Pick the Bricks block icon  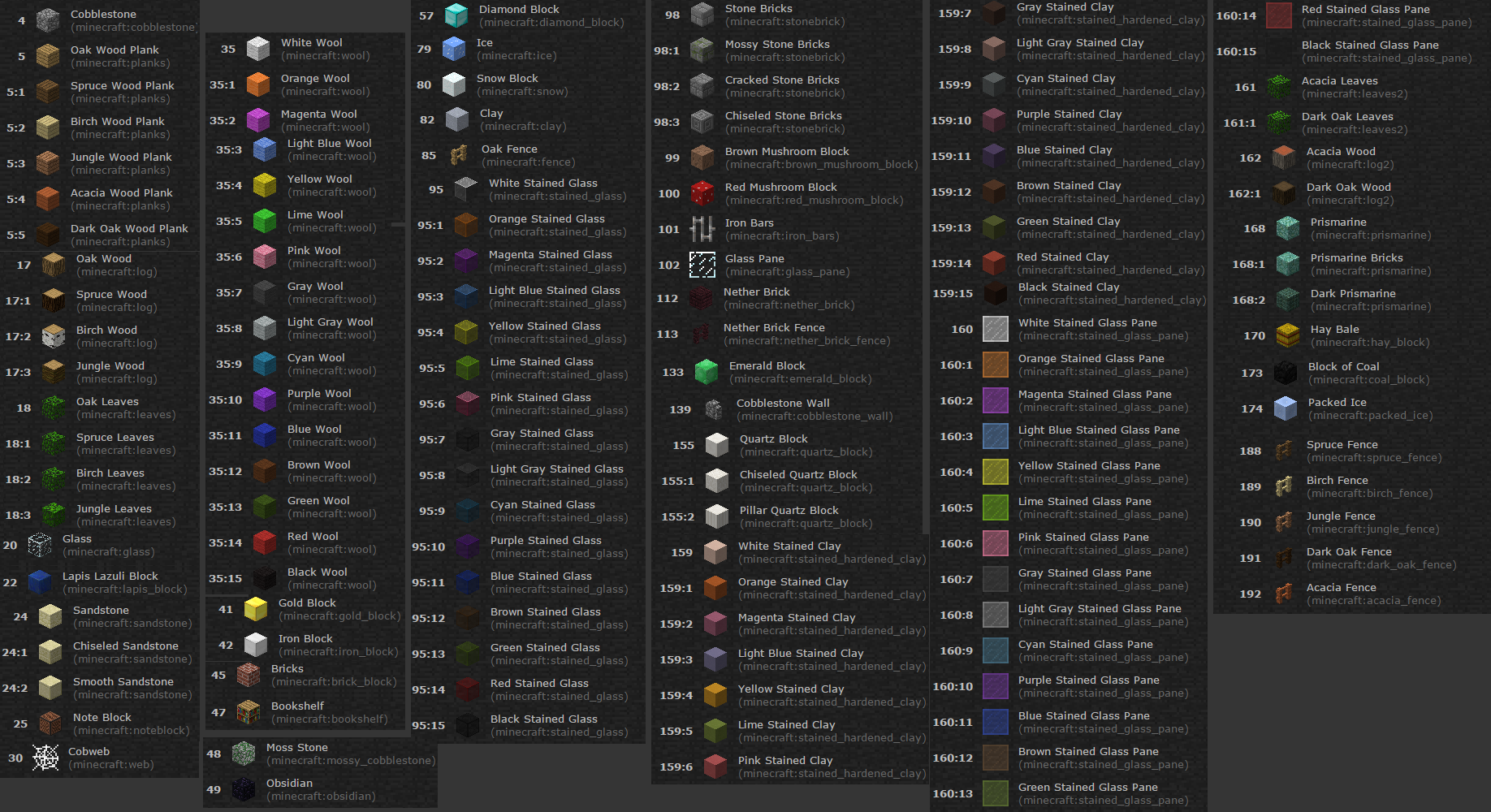248,675
